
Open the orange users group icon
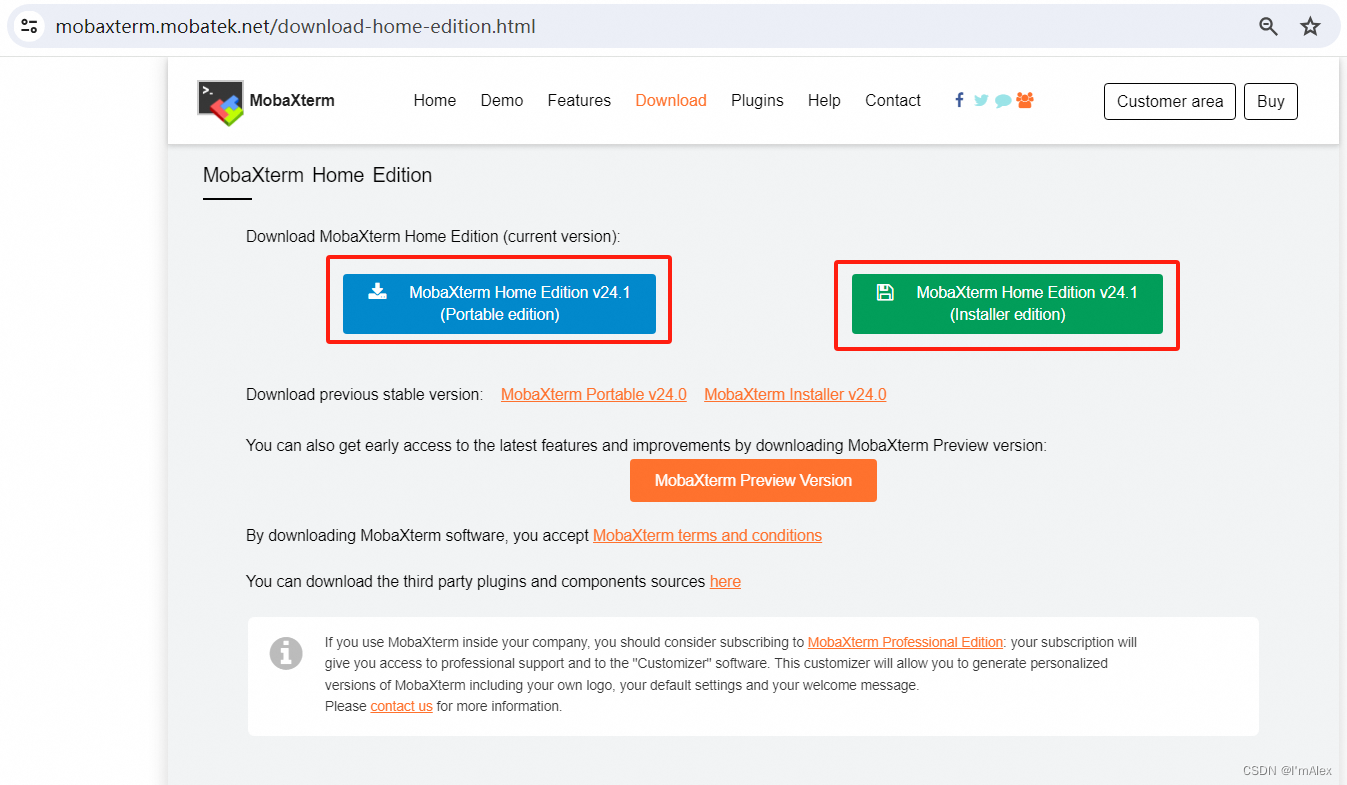(1025, 100)
